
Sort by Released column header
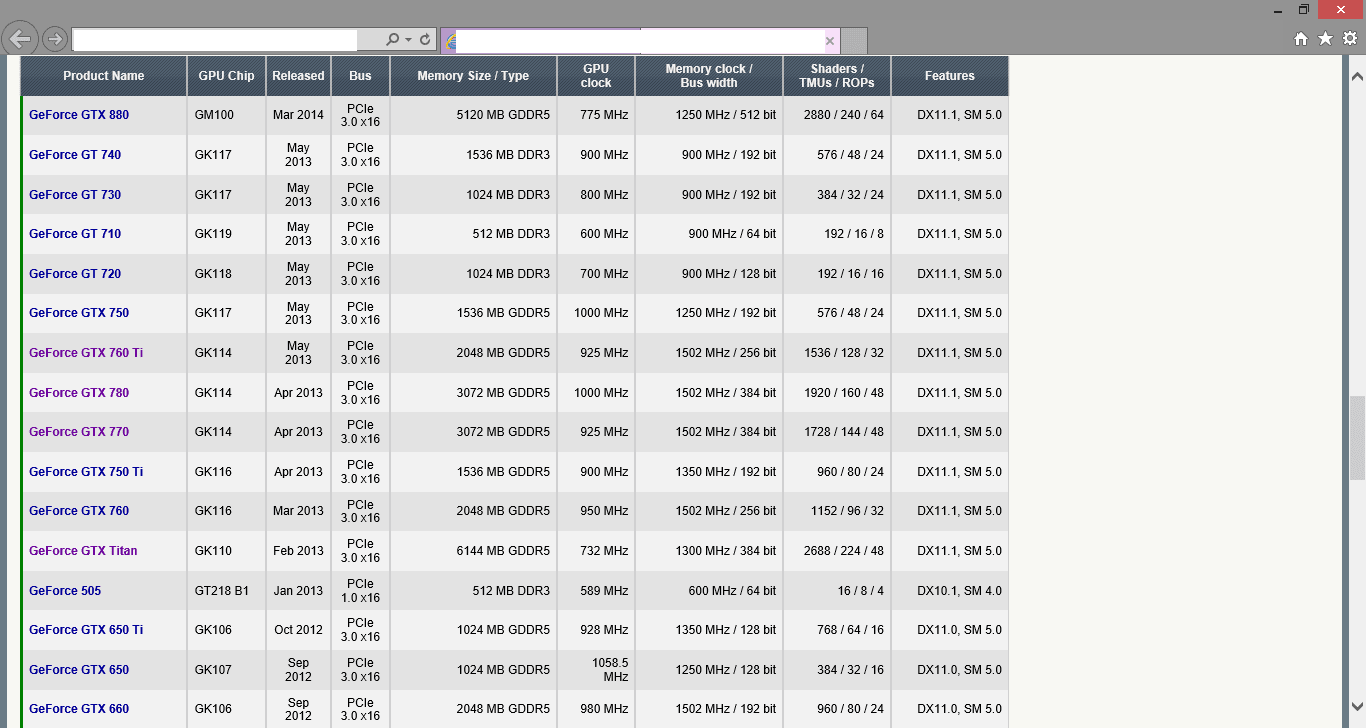[x=298, y=76]
